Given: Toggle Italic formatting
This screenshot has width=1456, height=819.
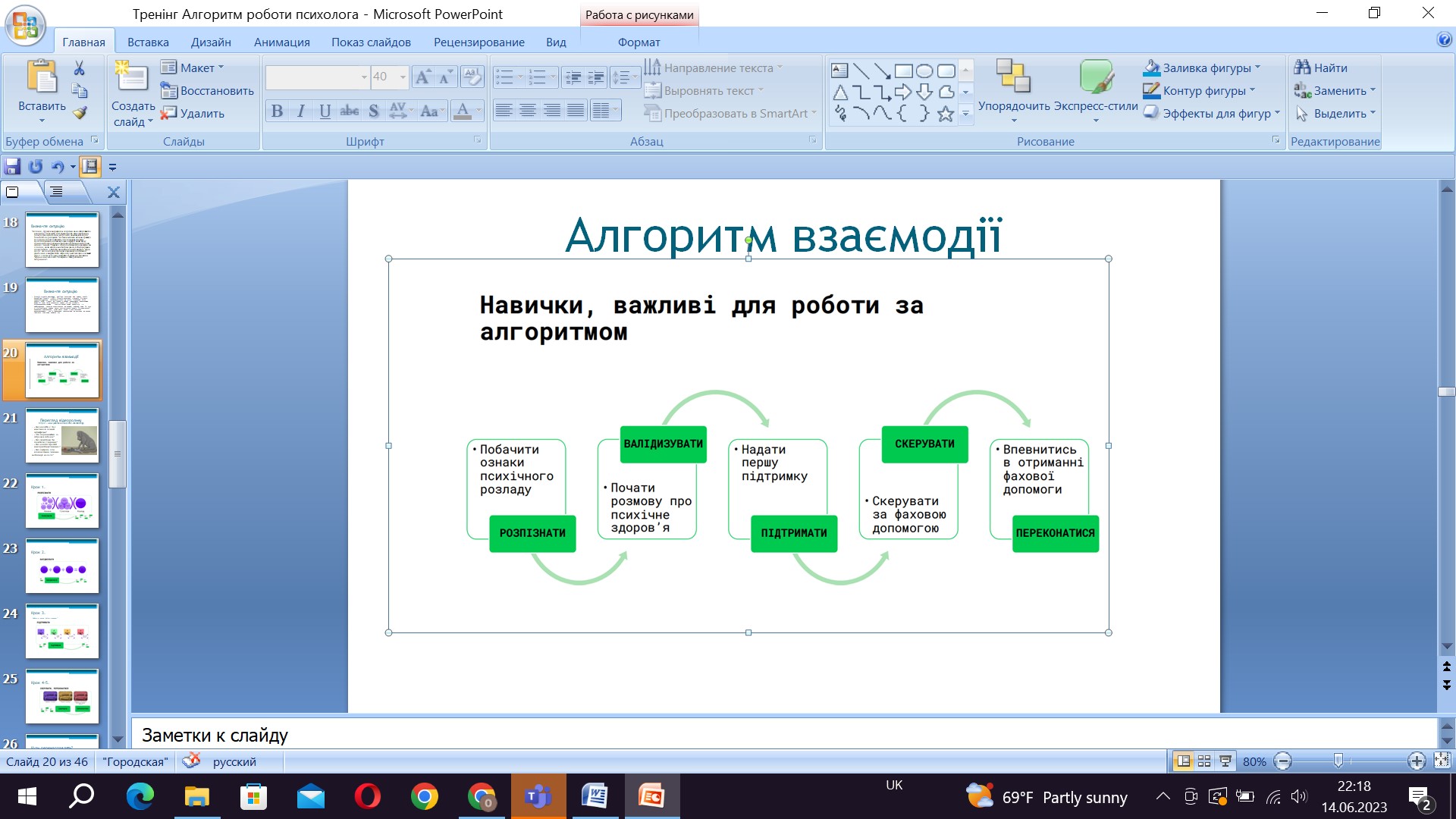Looking at the screenshot, I should click(x=301, y=111).
